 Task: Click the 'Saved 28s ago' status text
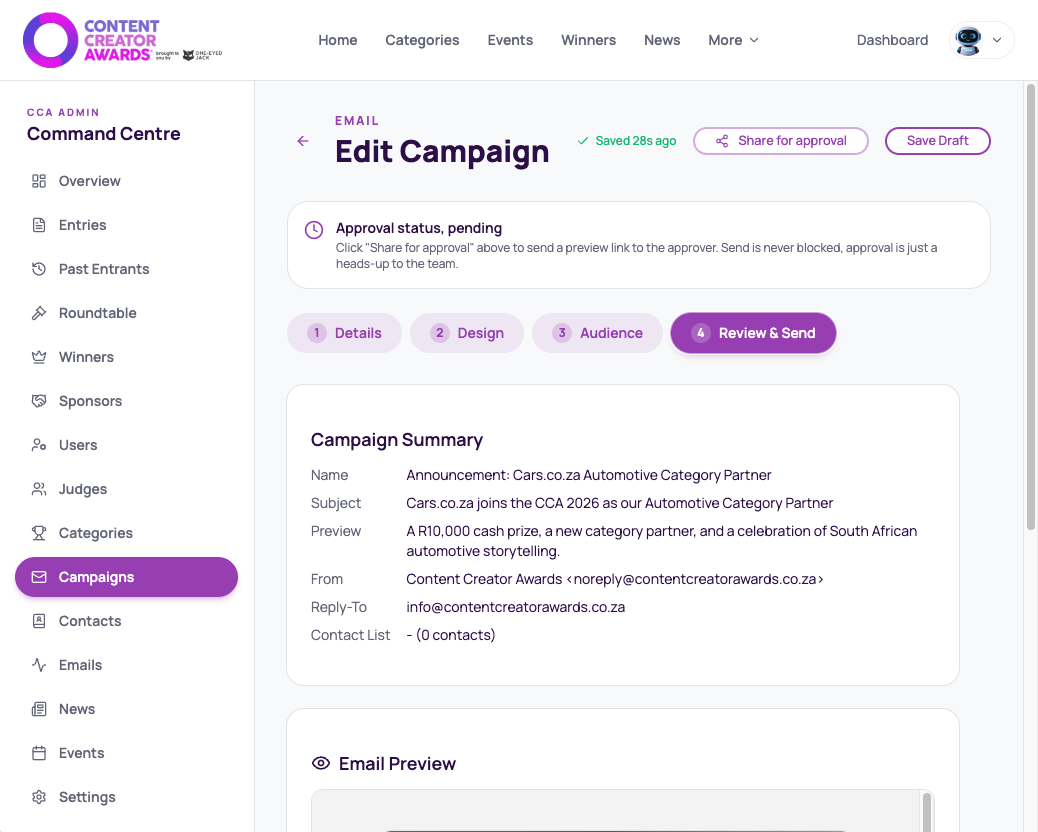coord(636,141)
